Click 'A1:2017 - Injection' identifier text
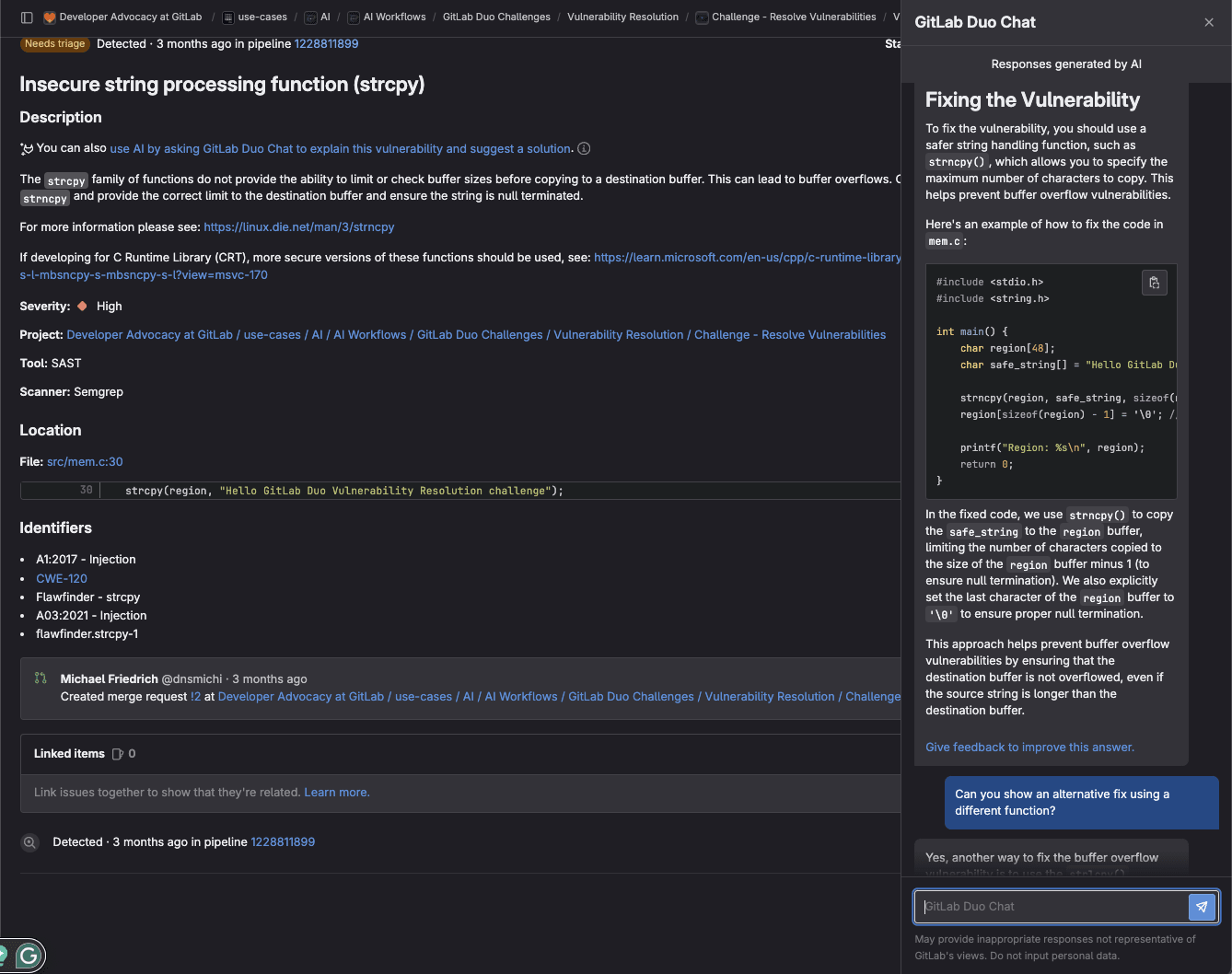Image resolution: width=1232 pixels, height=974 pixels. (x=86, y=559)
